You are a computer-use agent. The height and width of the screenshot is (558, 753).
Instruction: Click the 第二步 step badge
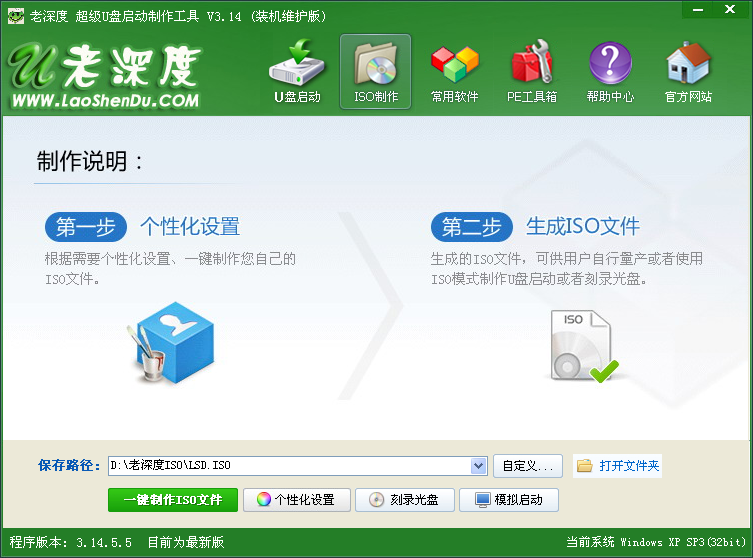click(472, 227)
